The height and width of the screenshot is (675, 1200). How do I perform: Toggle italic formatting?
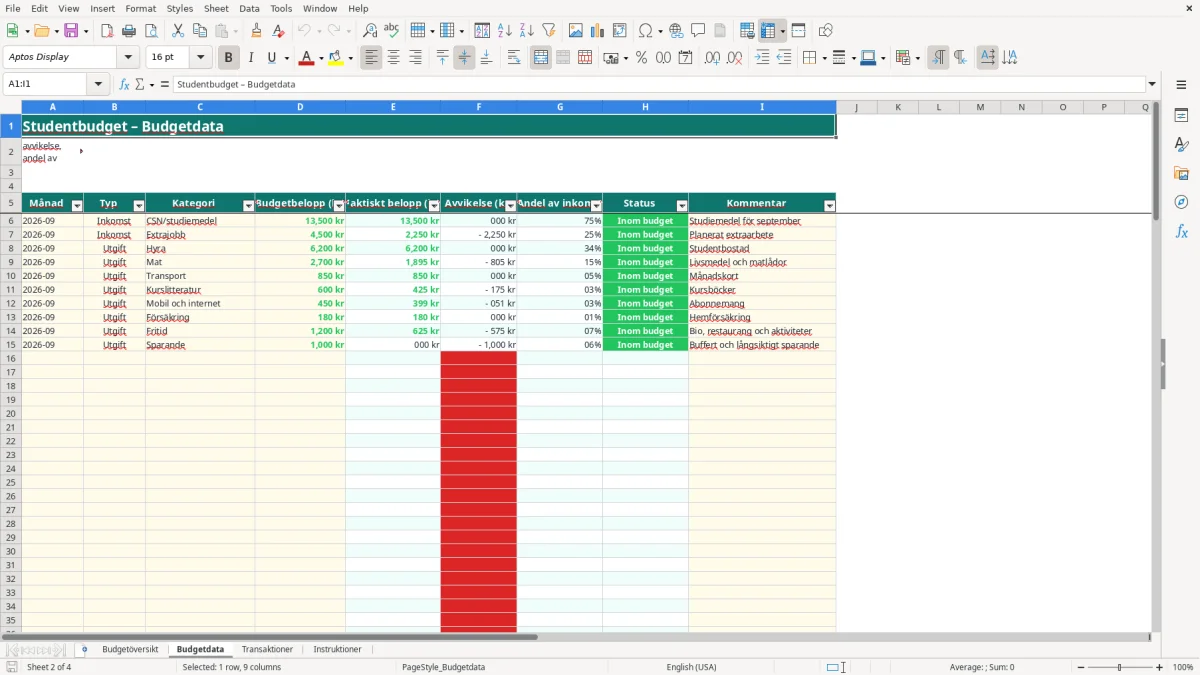click(251, 58)
